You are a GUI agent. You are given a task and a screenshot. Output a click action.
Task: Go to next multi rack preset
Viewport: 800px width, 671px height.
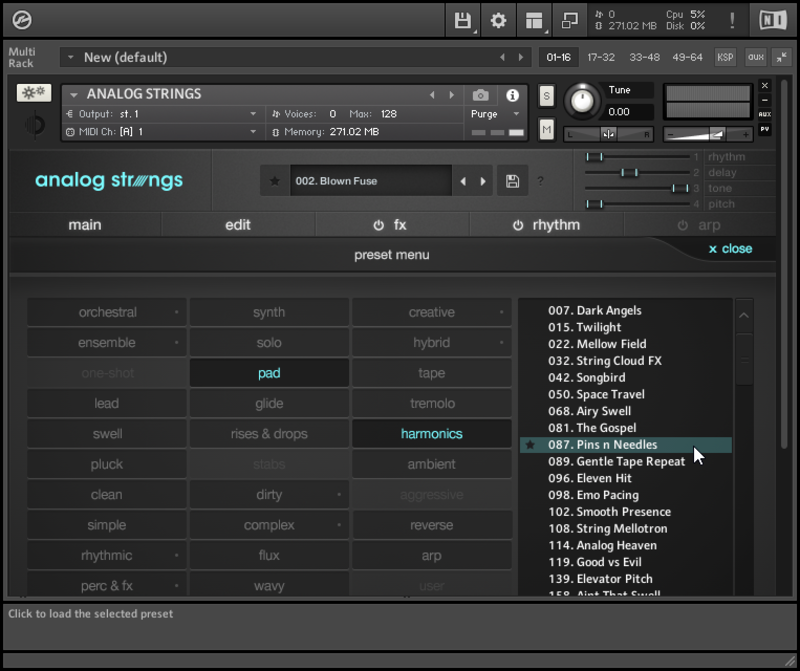tap(521, 57)
